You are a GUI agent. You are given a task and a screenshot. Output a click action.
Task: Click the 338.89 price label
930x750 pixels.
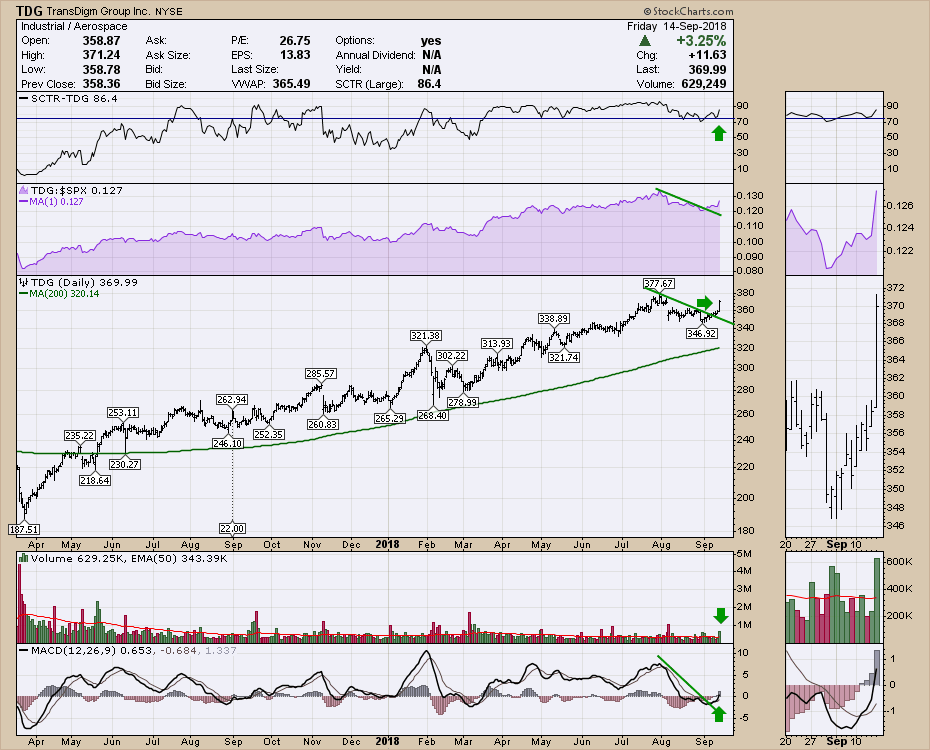tap(553, 318)
